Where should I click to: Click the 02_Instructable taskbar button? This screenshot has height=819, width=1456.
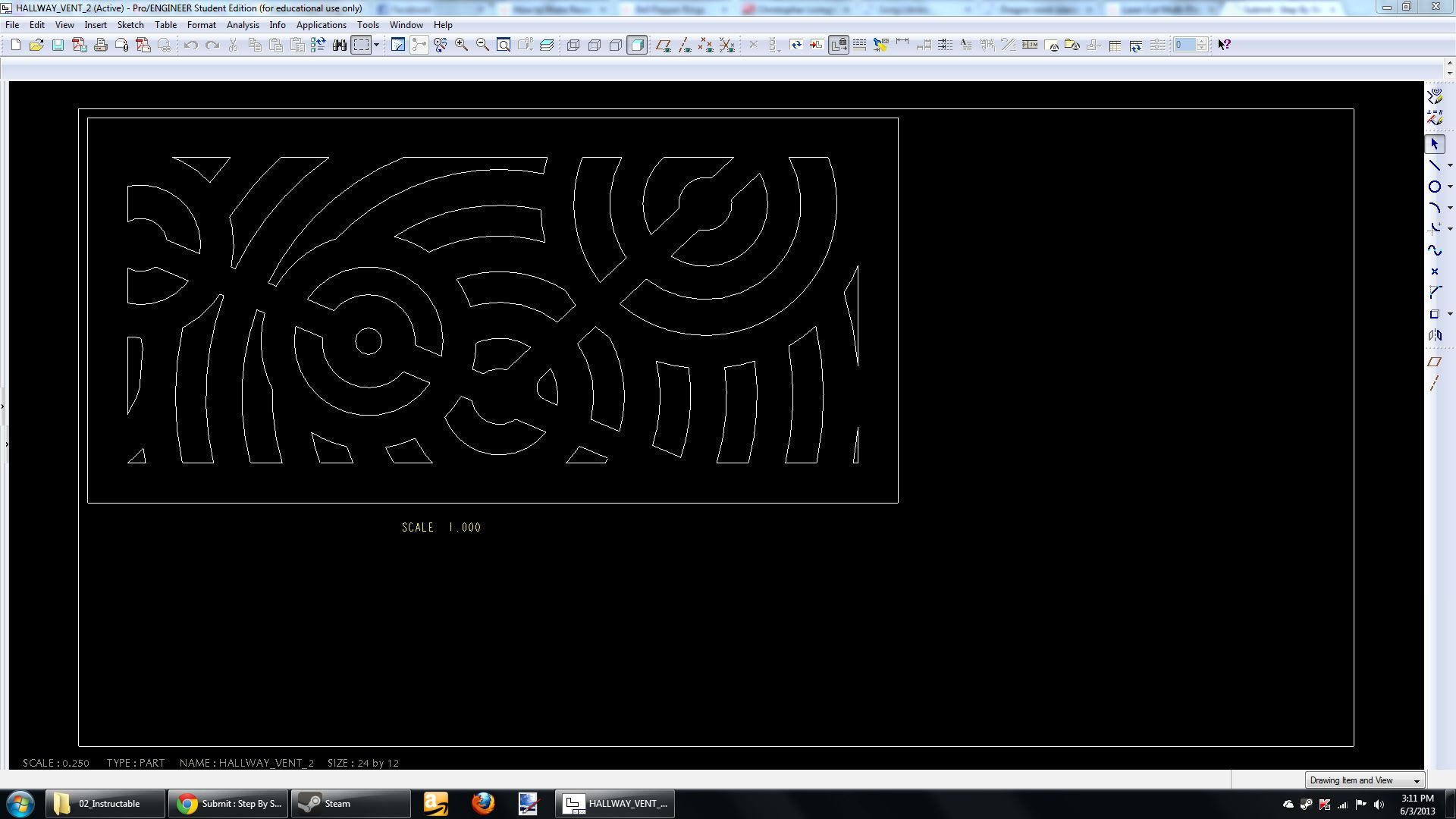(105, 803)
